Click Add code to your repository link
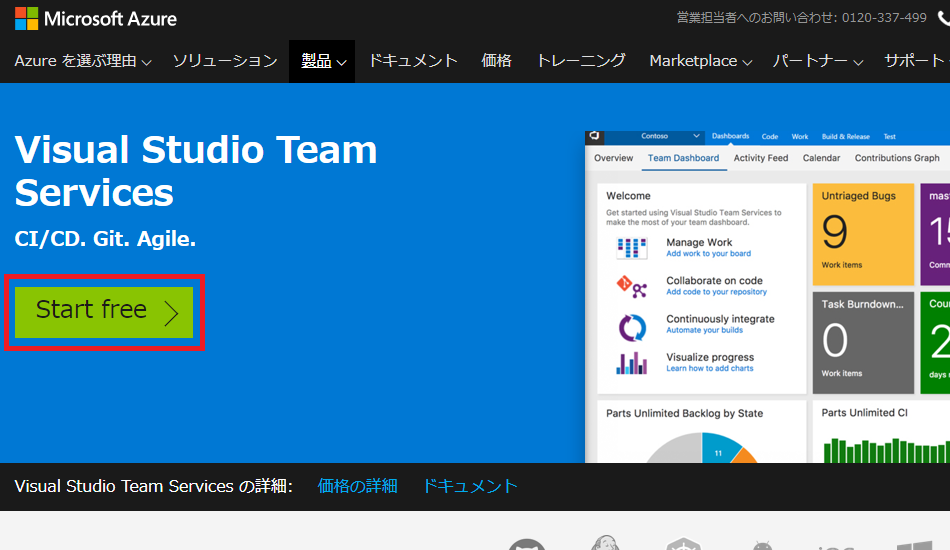This screenshot has width=950, height=550. [716, 292]
